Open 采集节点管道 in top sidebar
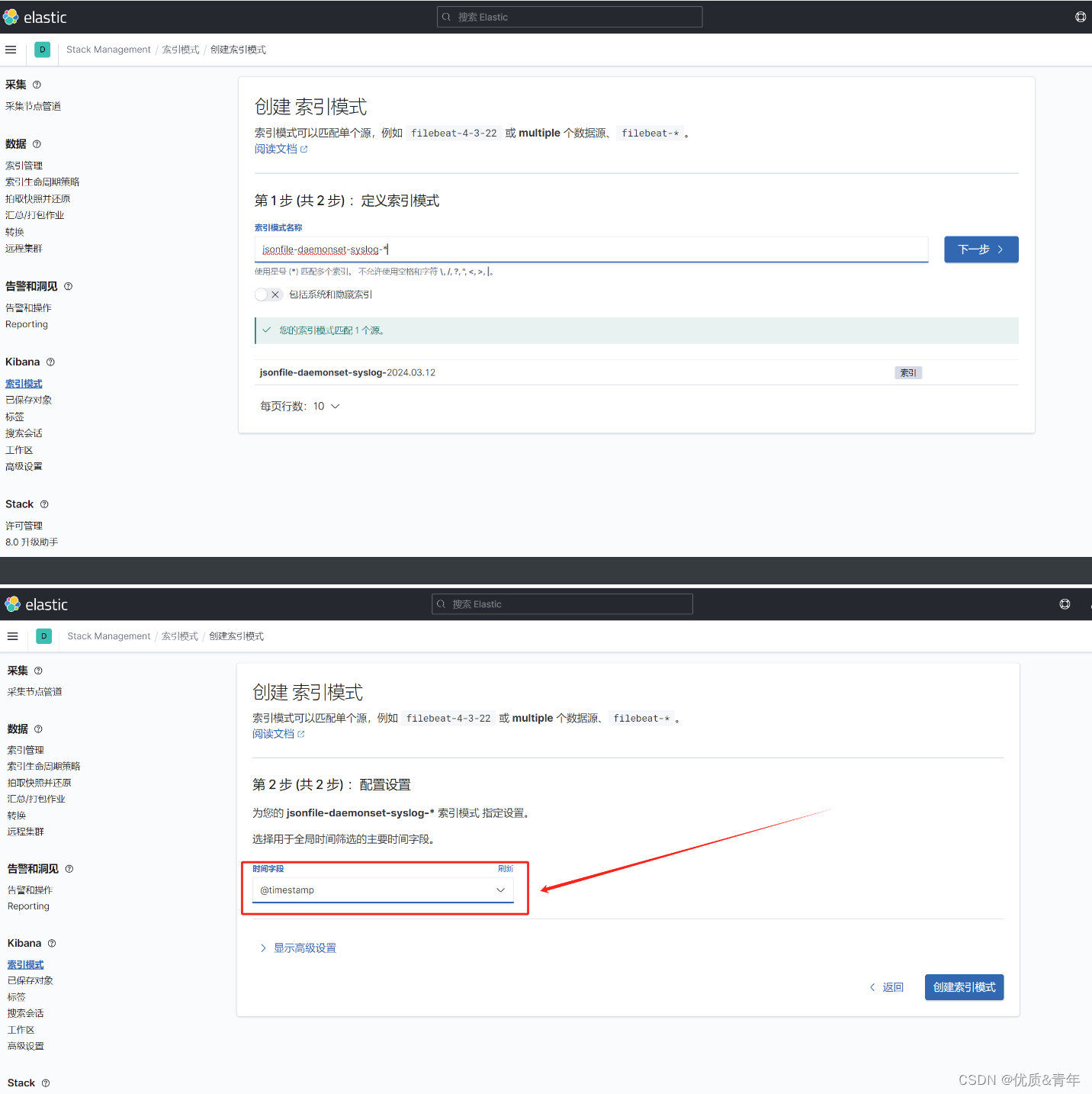 pos(33,106)
